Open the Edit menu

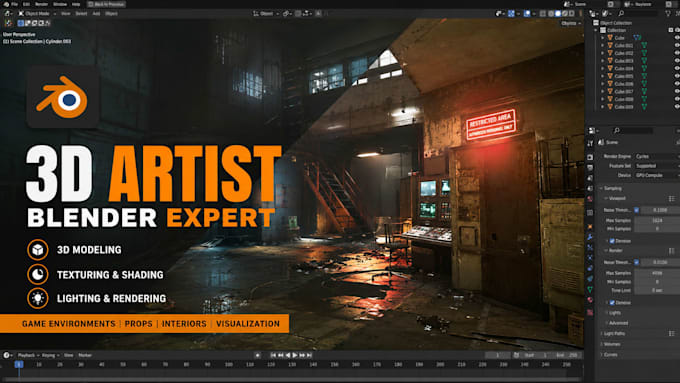tap(26, 4)
